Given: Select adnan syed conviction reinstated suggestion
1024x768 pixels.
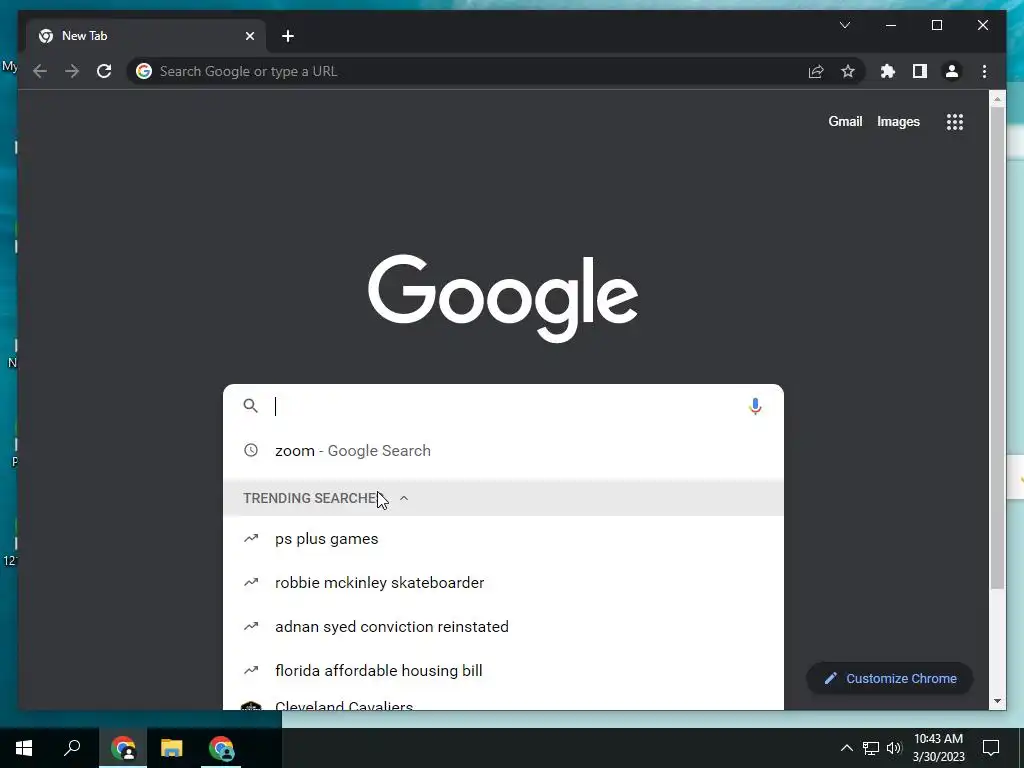Looking at the screenshot, I should click(x=503, y=626).
